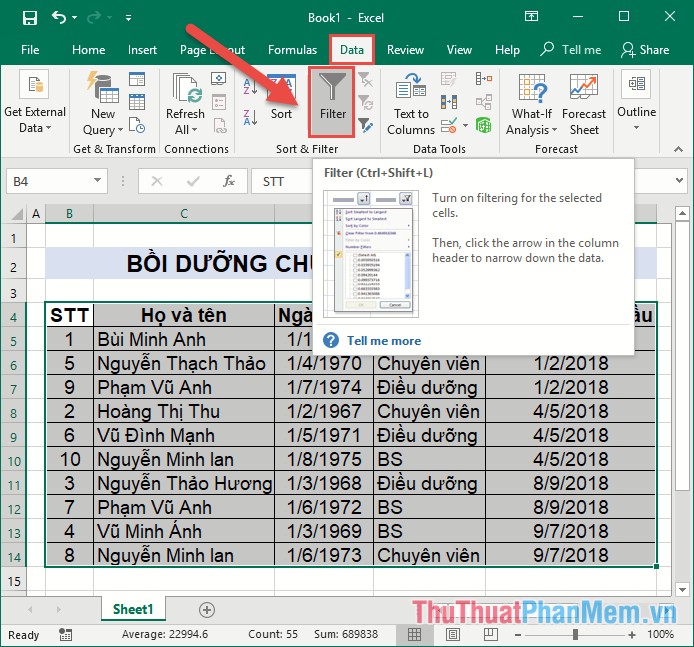
Task: Open the Data Validation dropdown arrow
Action: pyautogui.click(x=465, y=126)
